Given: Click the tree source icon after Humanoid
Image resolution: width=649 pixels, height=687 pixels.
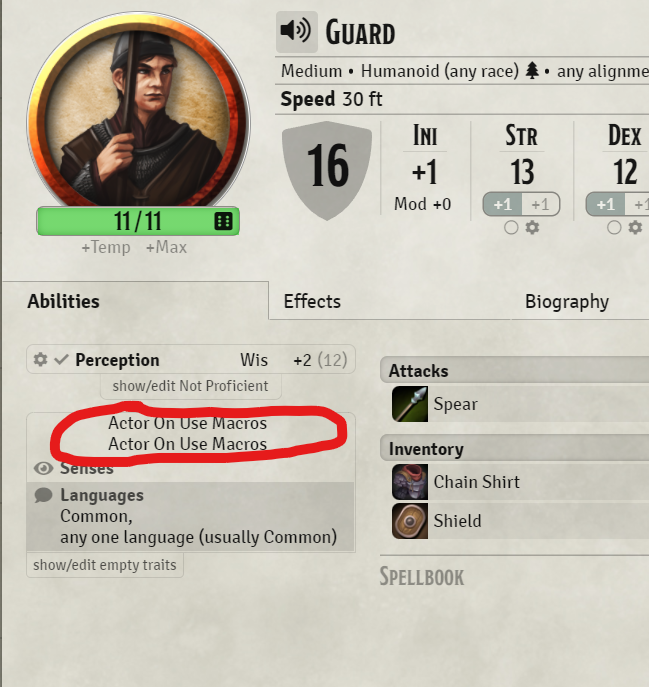Looking at the screenshot, I should coord(532,70).
